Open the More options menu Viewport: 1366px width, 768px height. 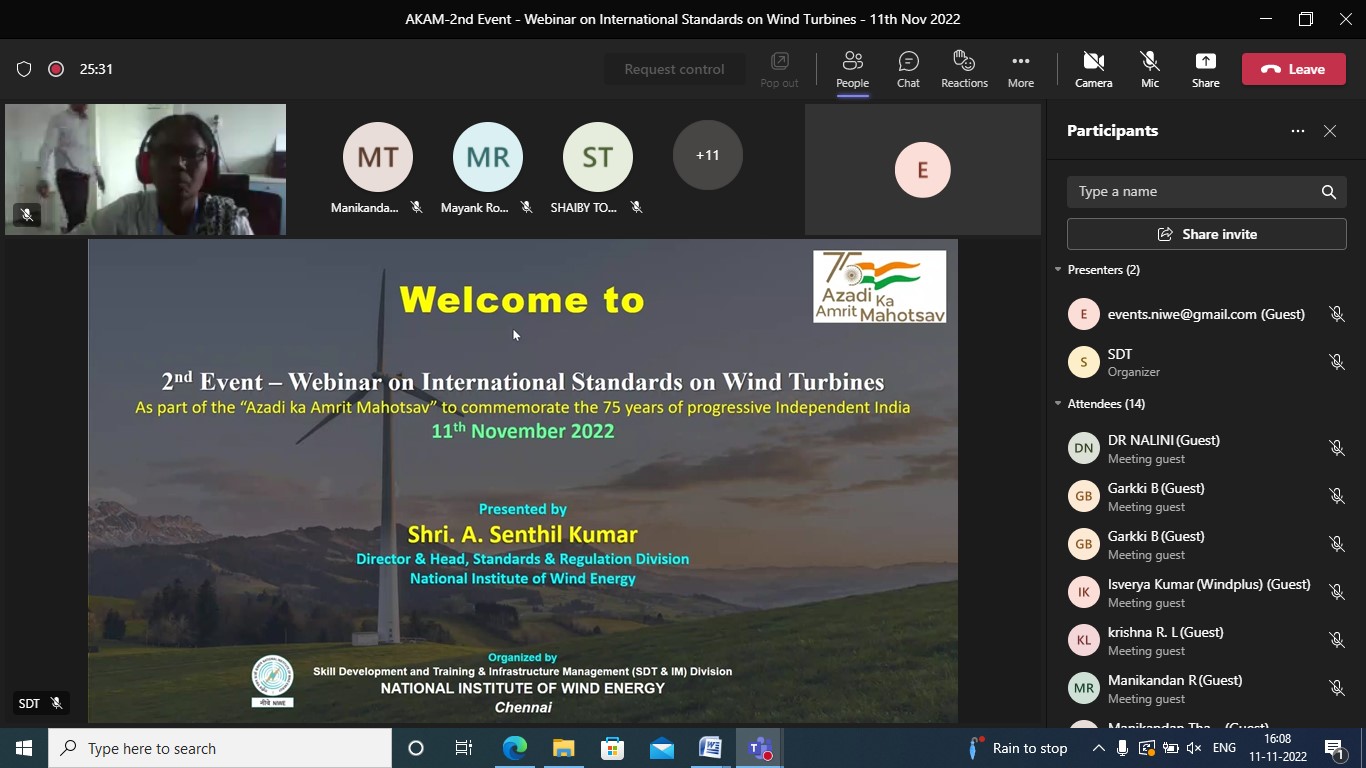1020,69
